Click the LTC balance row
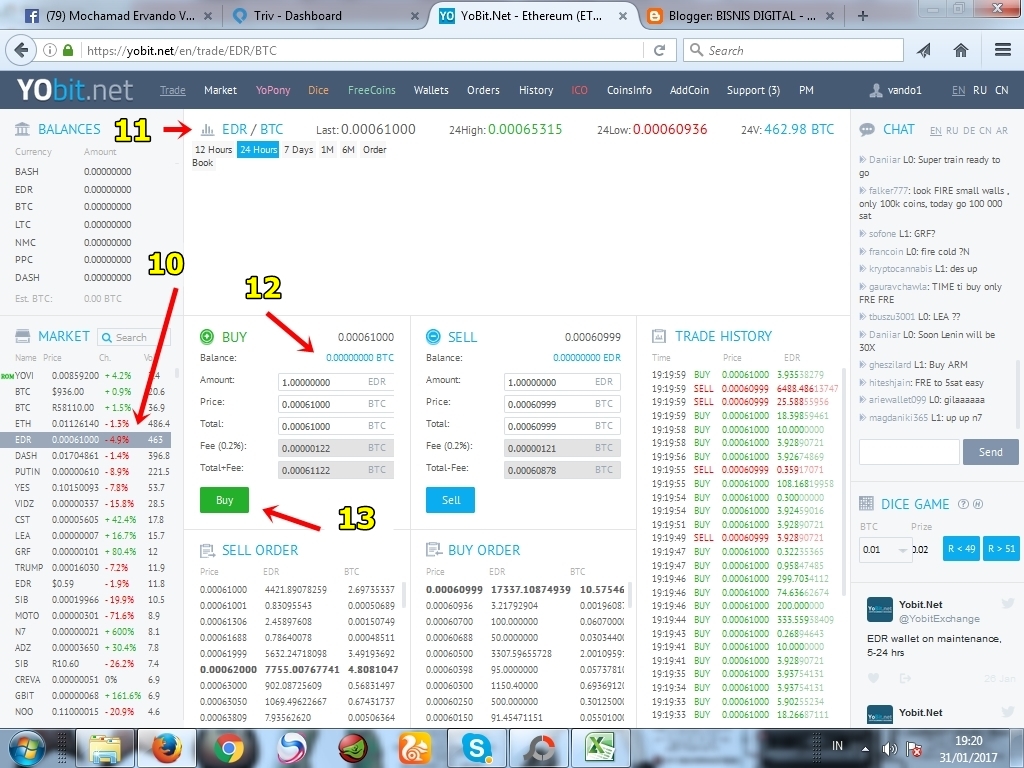Viewport: 1024px width, 768px height. pos(73,225)
